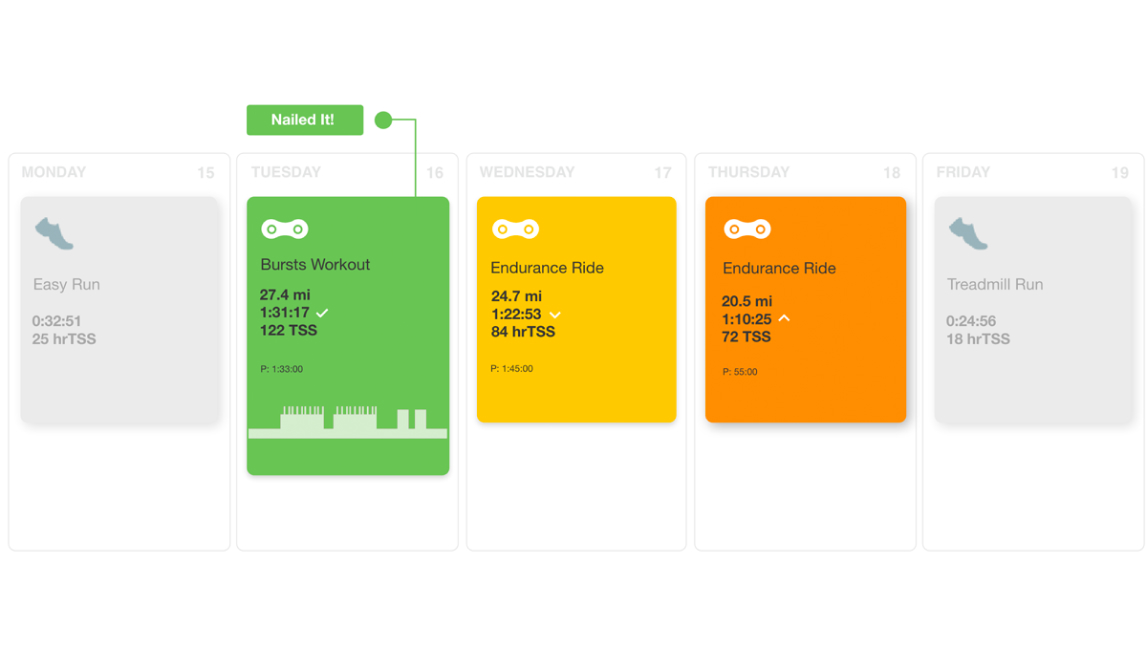Click the 84 hrTSS value
This screenshot has height=645, width=1147.
(x=523, y=332)
